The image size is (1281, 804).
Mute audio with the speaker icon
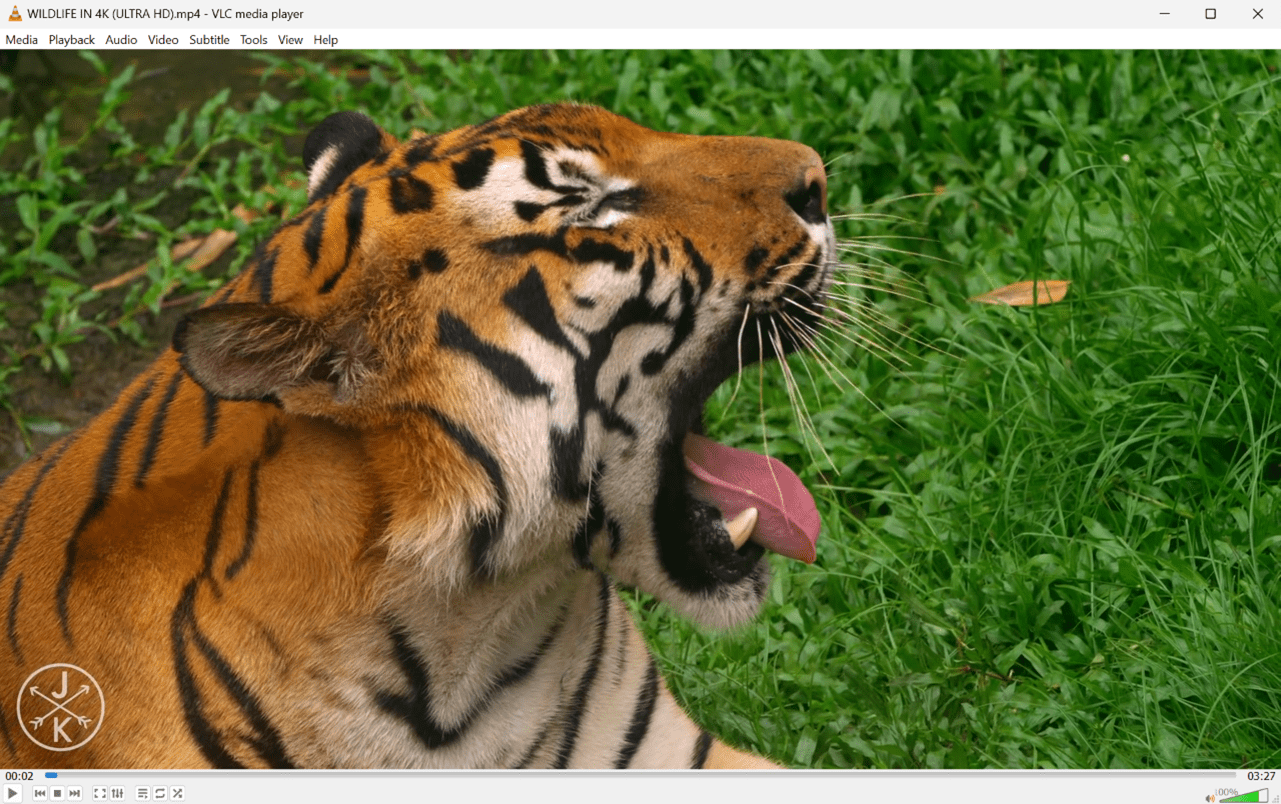1210,798
